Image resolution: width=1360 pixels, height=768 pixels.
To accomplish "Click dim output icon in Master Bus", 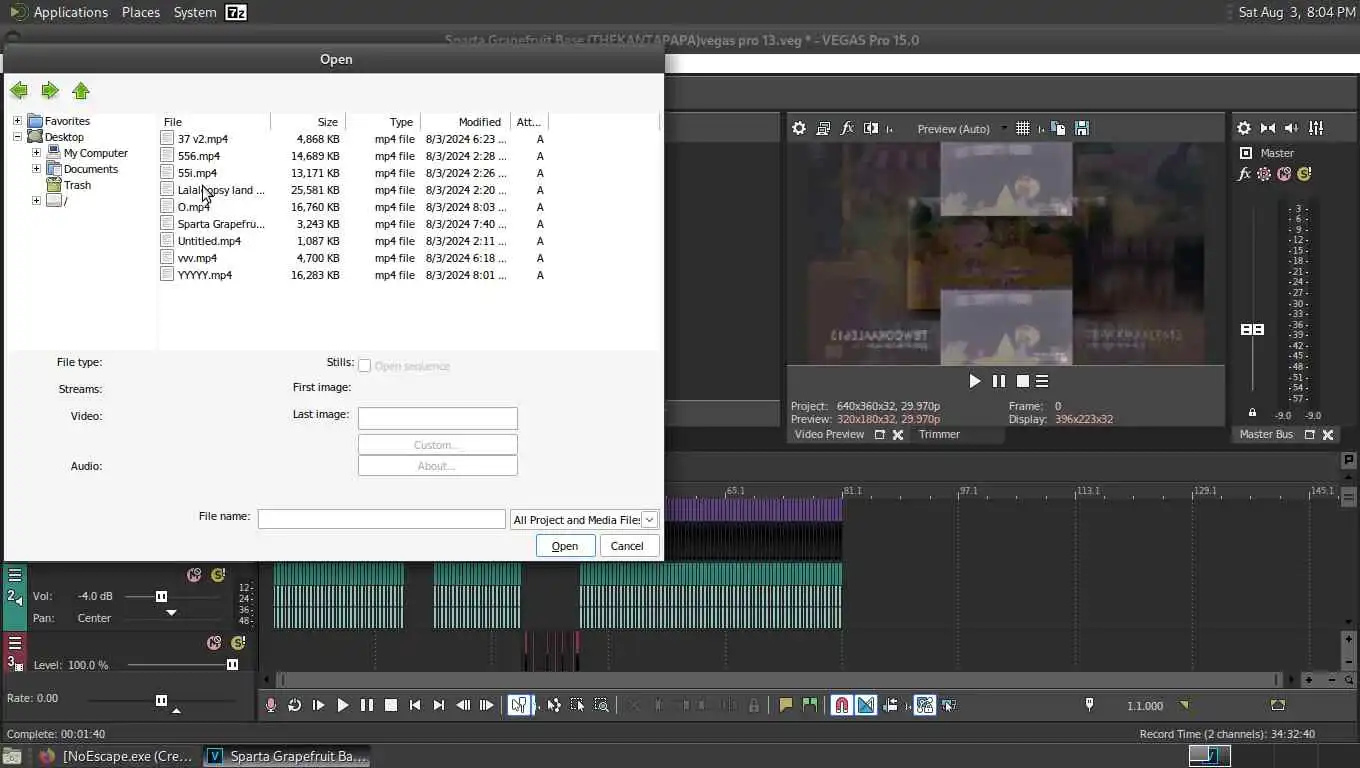I will (1291, 128).
